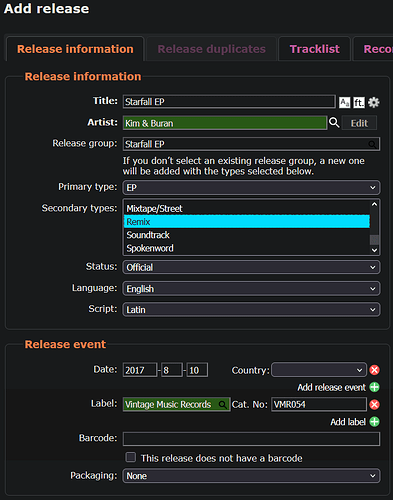Screen dimensions: 393x500
Task: Click the Add release event link
Action: 331,387
